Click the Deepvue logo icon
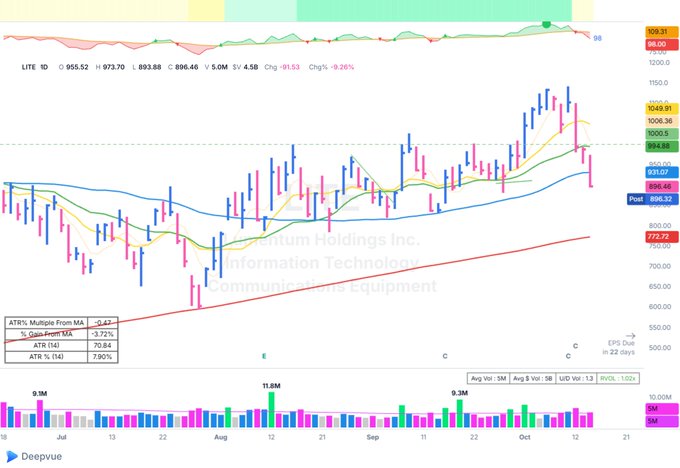This screenshot has height=468, width=680. click(12, 456)
